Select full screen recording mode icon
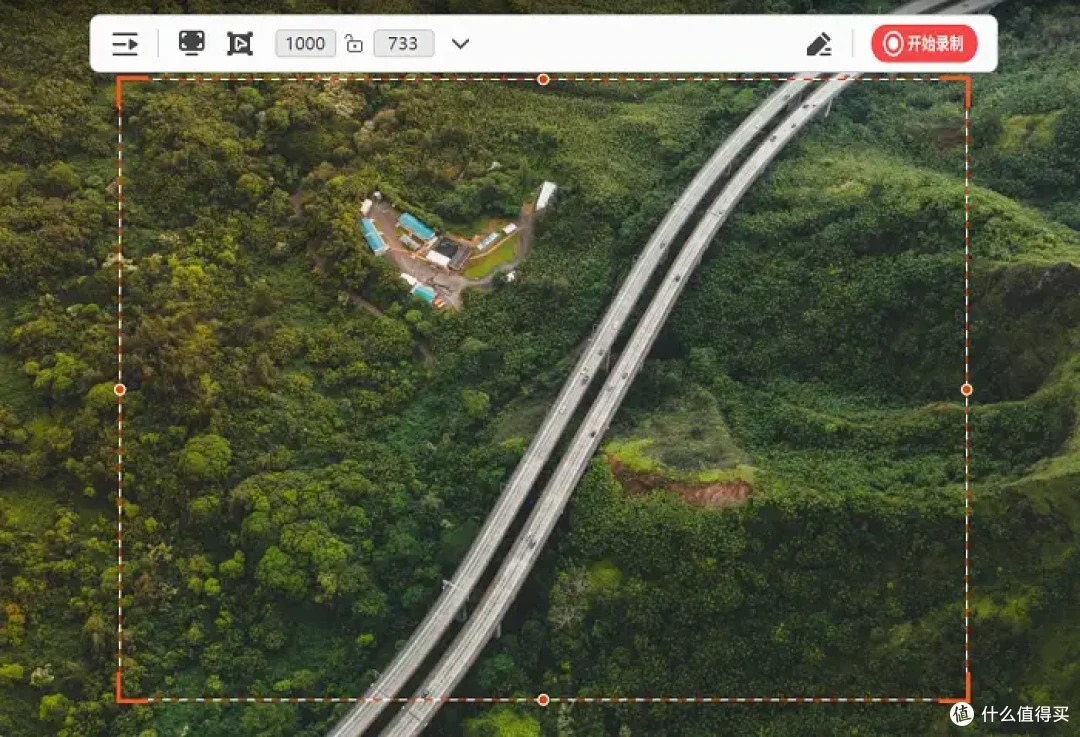 pyautogui.click(x=191, y=43)
